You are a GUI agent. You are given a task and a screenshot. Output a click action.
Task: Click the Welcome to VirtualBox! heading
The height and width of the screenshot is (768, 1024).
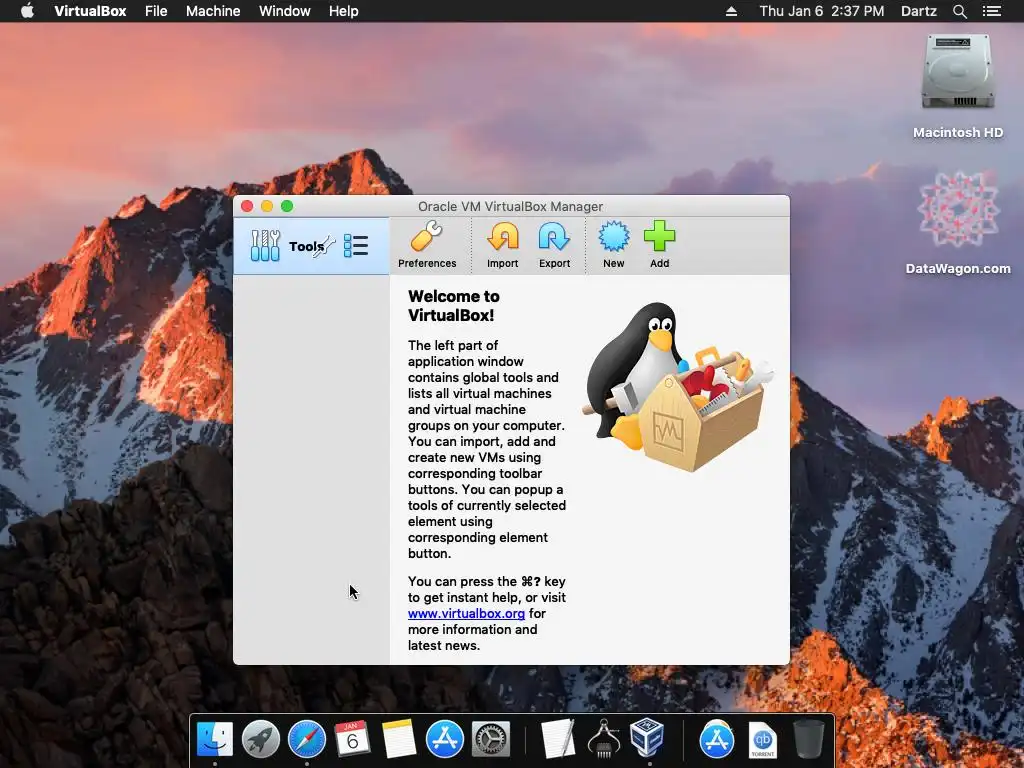pos(454,306)
